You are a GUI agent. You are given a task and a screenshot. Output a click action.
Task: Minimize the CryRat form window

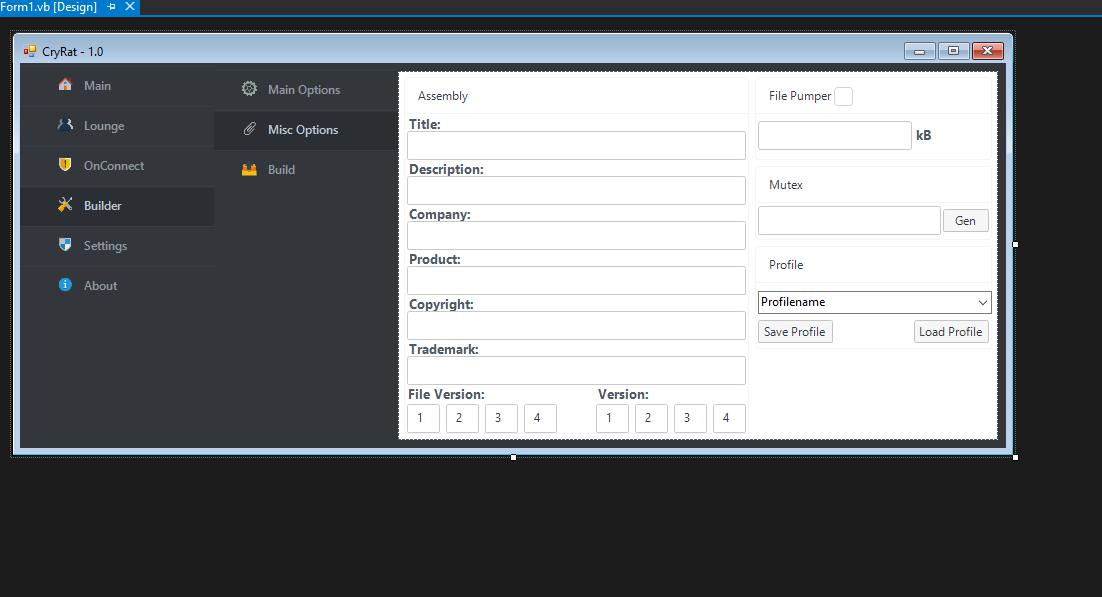tap(919, 51)
